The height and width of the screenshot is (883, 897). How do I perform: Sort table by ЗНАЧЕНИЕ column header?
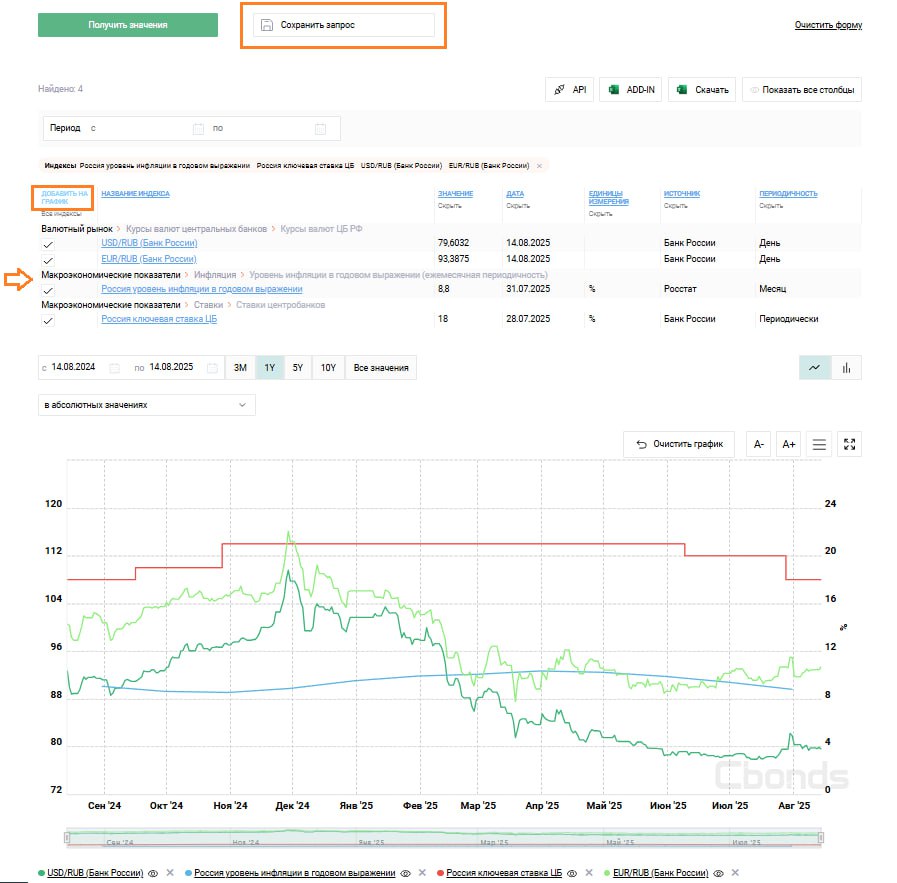(x=455, y=194)
